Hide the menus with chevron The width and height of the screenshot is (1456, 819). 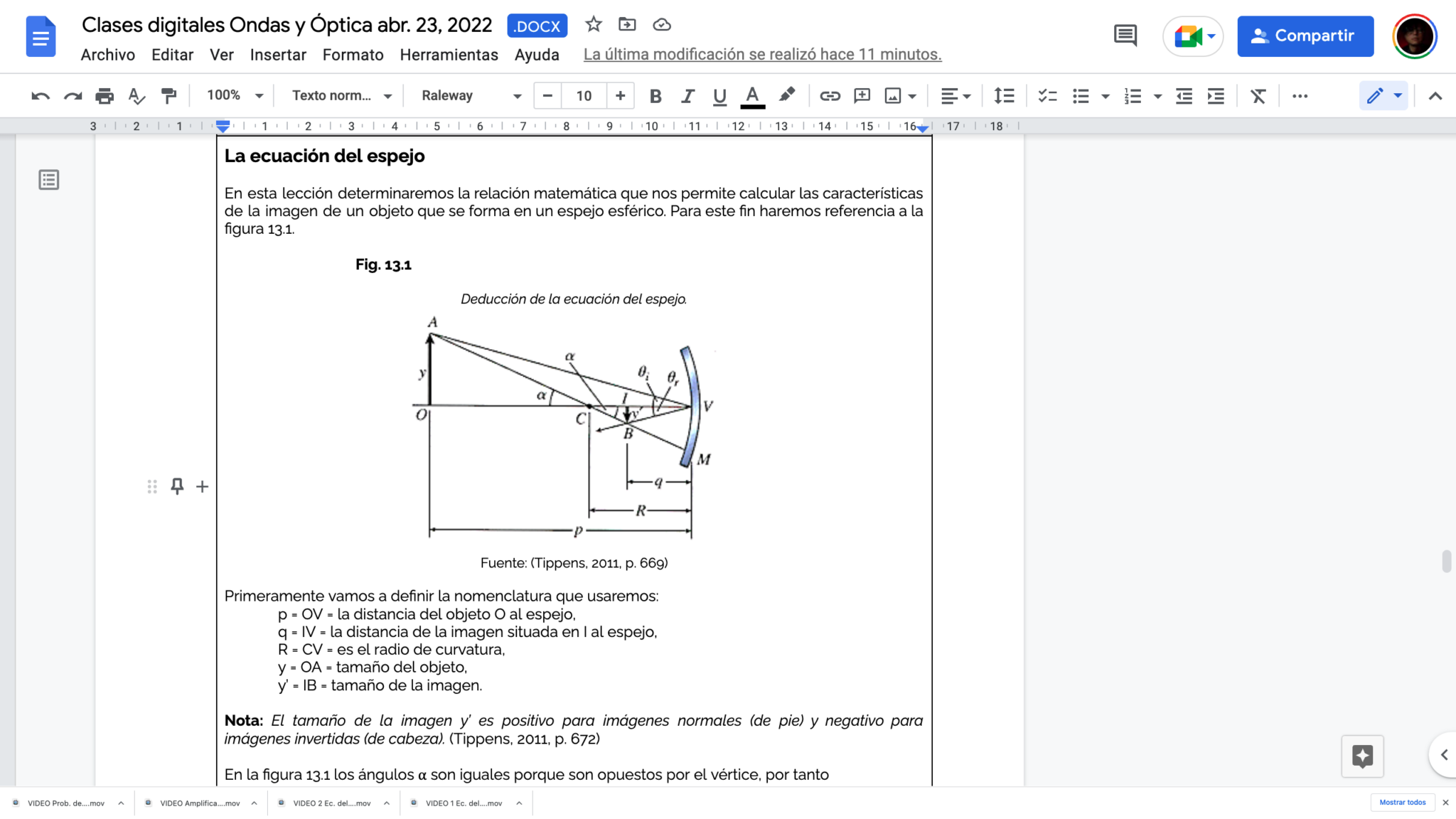point(1435,96)
